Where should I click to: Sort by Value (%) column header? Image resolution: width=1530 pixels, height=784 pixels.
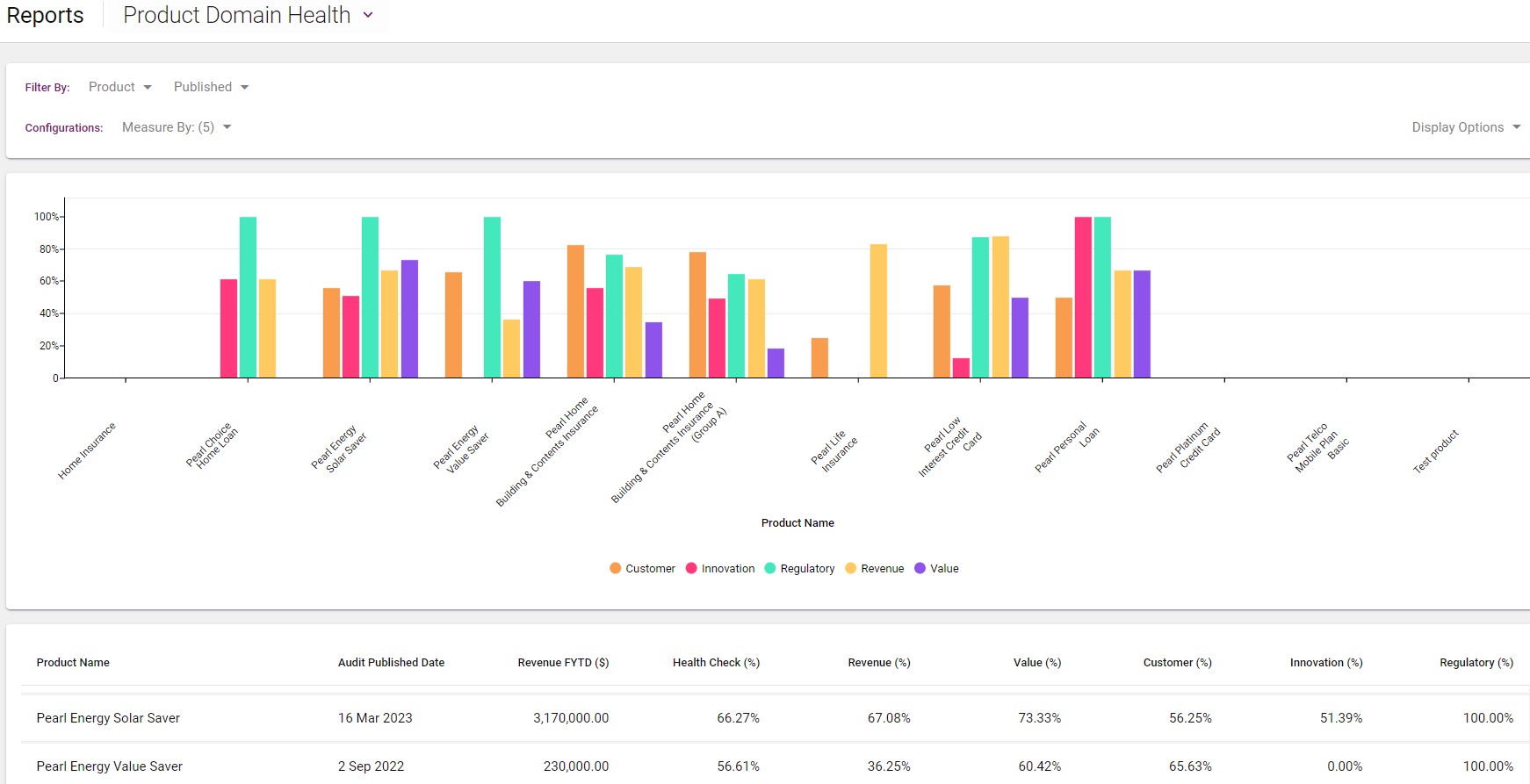tap(1037, 663)
